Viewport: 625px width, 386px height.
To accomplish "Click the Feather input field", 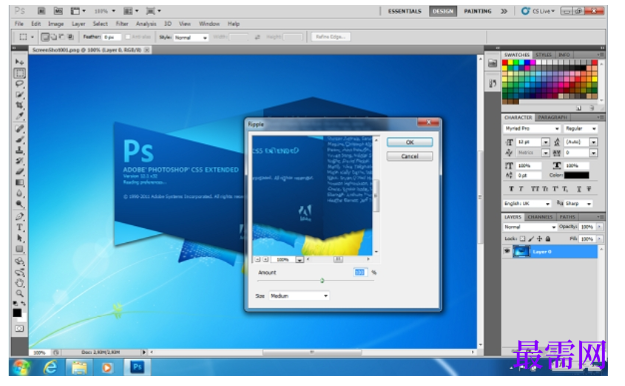I will [112, 37].
